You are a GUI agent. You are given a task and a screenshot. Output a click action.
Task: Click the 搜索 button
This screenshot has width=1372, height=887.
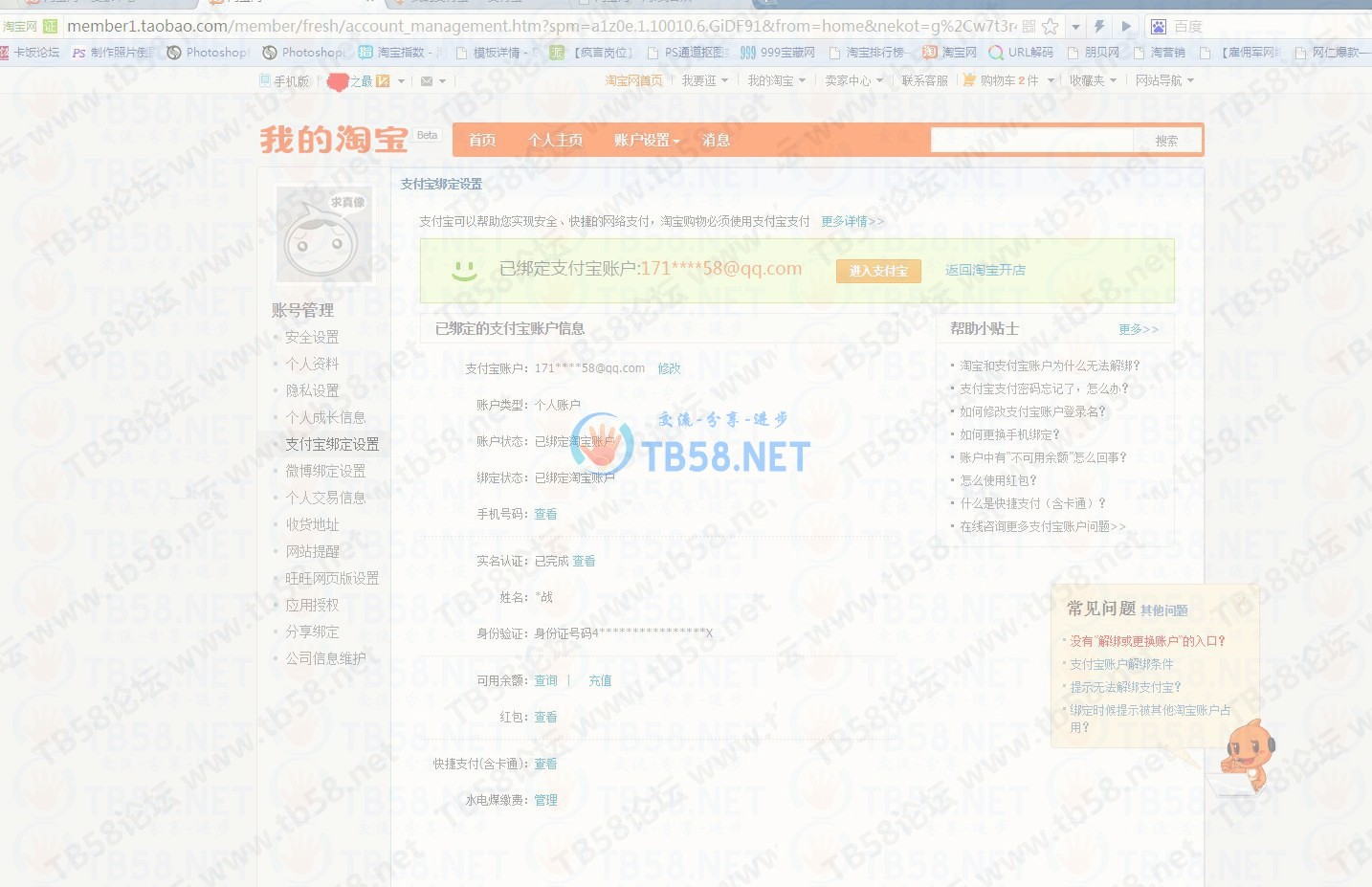[x=1167, y=141]
